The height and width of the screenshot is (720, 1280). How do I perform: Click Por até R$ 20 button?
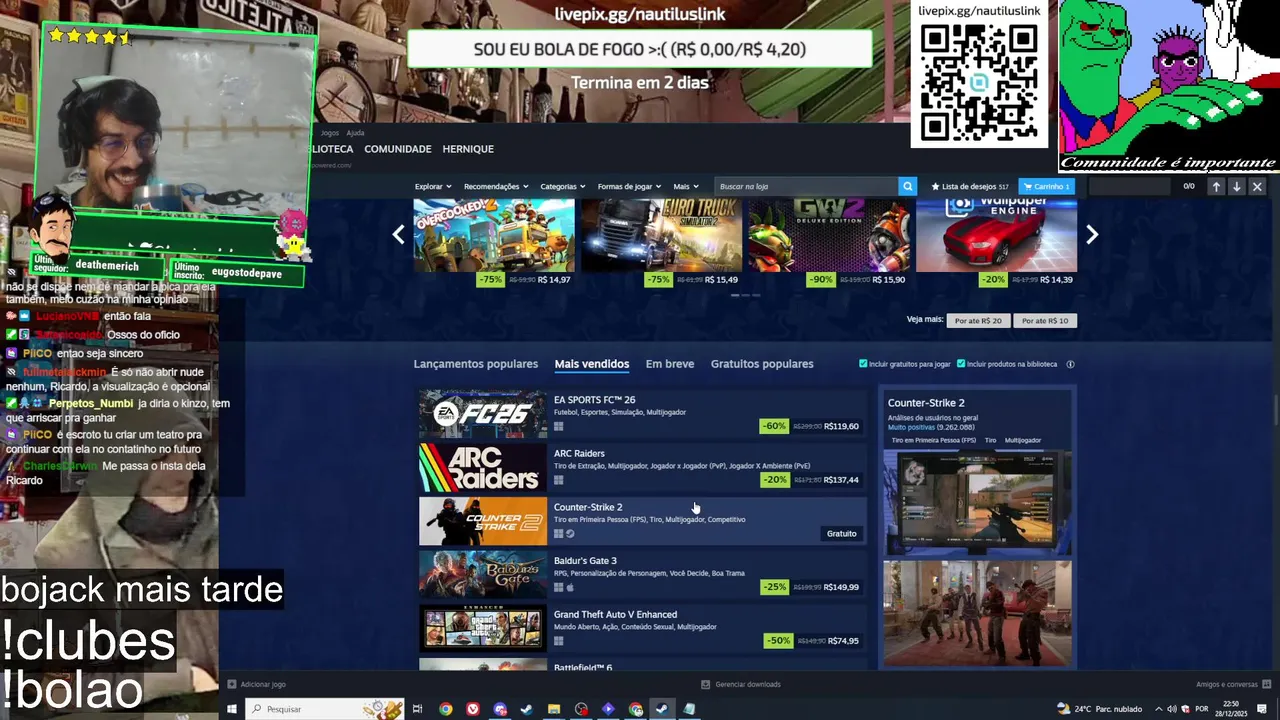click(x=978, y=320)
